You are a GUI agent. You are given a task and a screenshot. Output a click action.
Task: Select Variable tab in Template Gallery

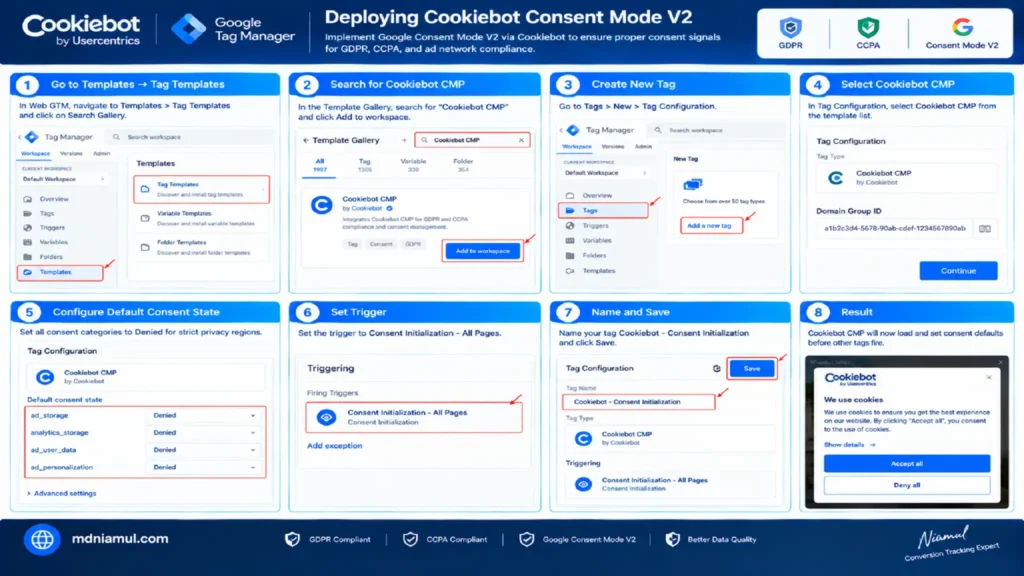pos(413,165)
